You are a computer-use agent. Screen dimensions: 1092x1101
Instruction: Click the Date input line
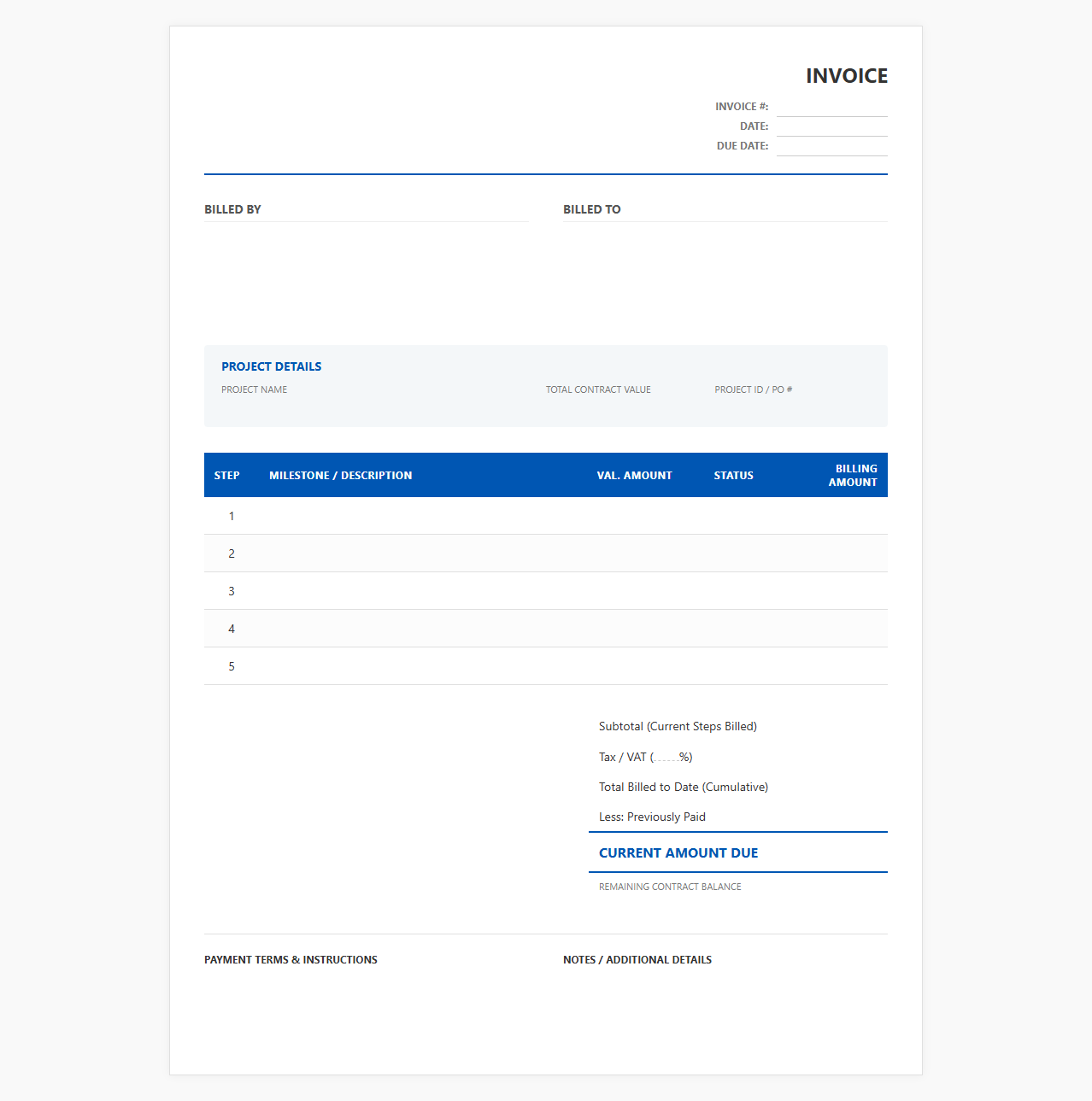pos(832,127)
